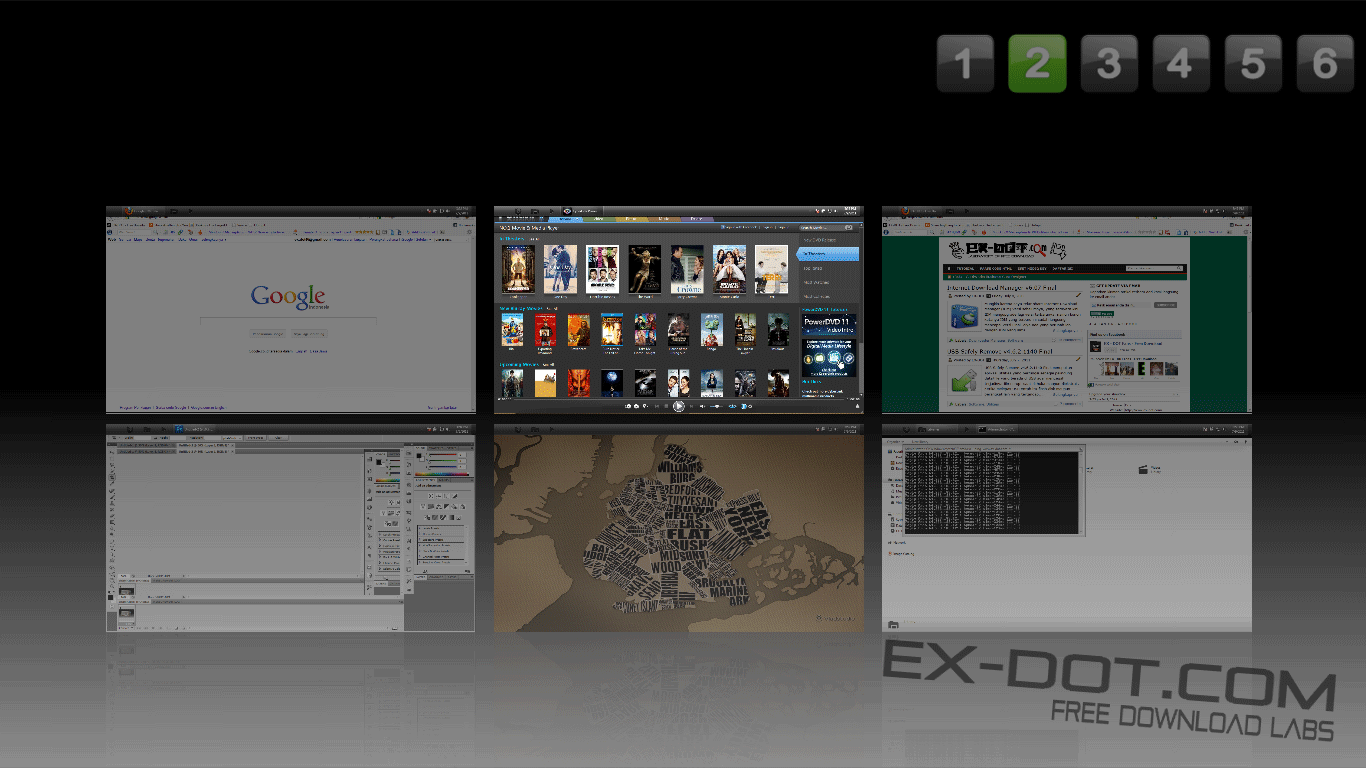This screenshot has height=768, width=1366.
Task: Click the PowerDVD eye icon in taskbar
Action: click(567, 211)
